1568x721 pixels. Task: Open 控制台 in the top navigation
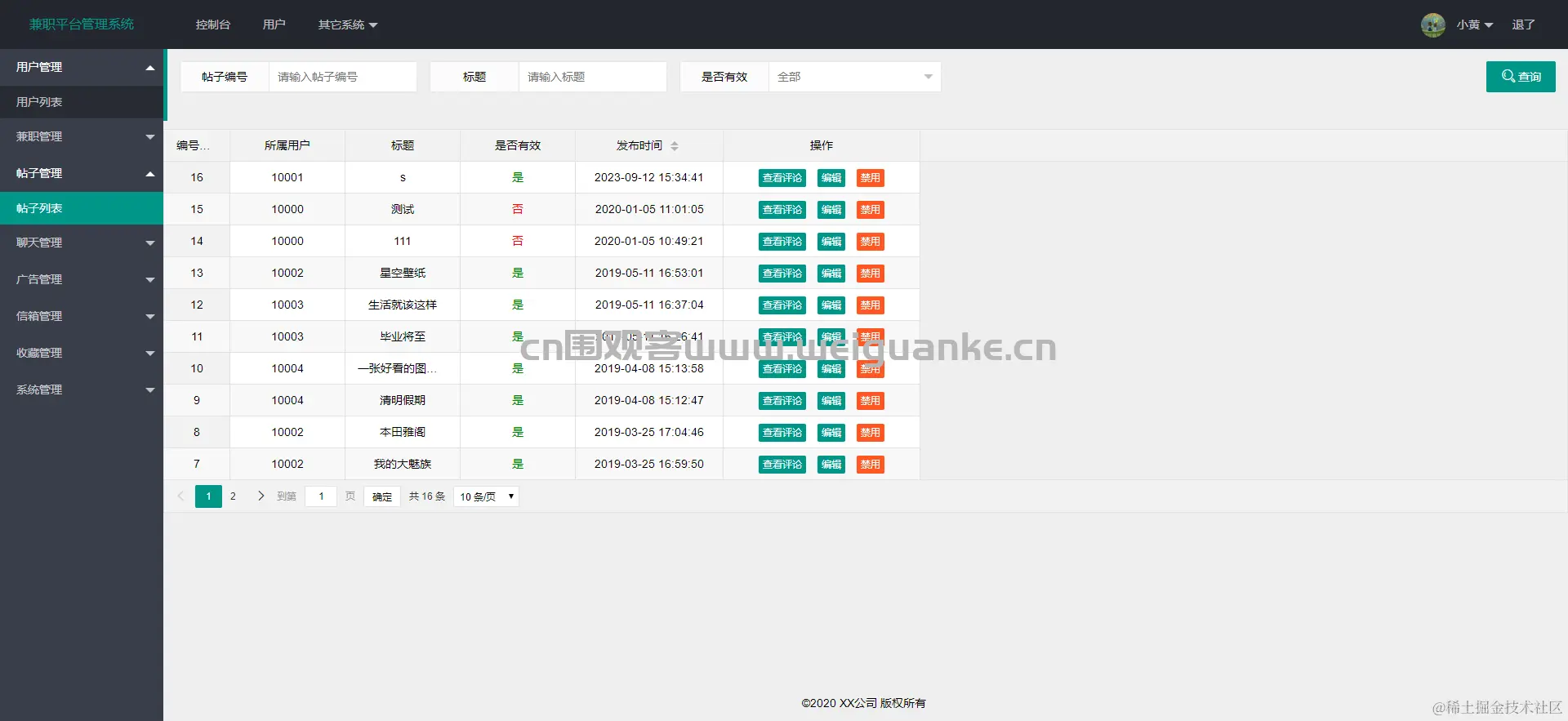pyautogui.click(x=213, y=24)
